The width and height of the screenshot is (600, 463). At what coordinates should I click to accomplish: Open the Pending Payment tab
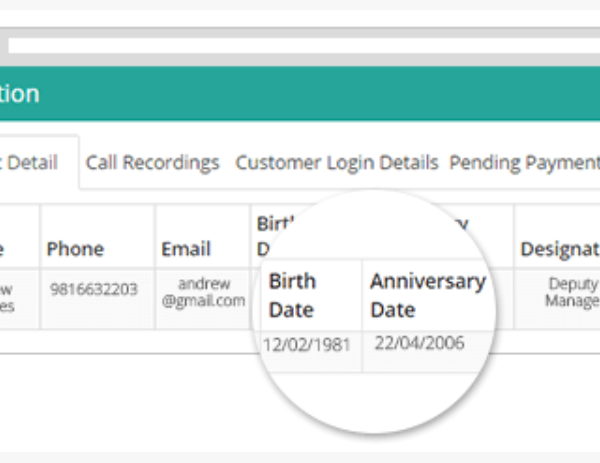(x=524, y=163)
